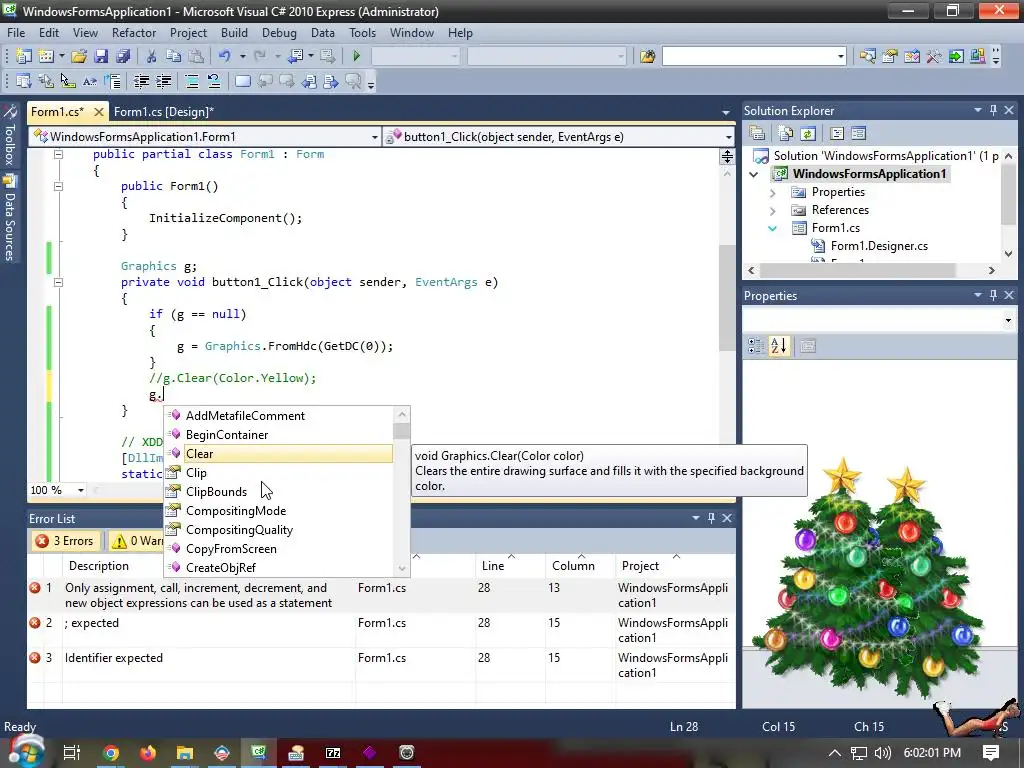Open the undo history dropdown arrow

[242, 56]
